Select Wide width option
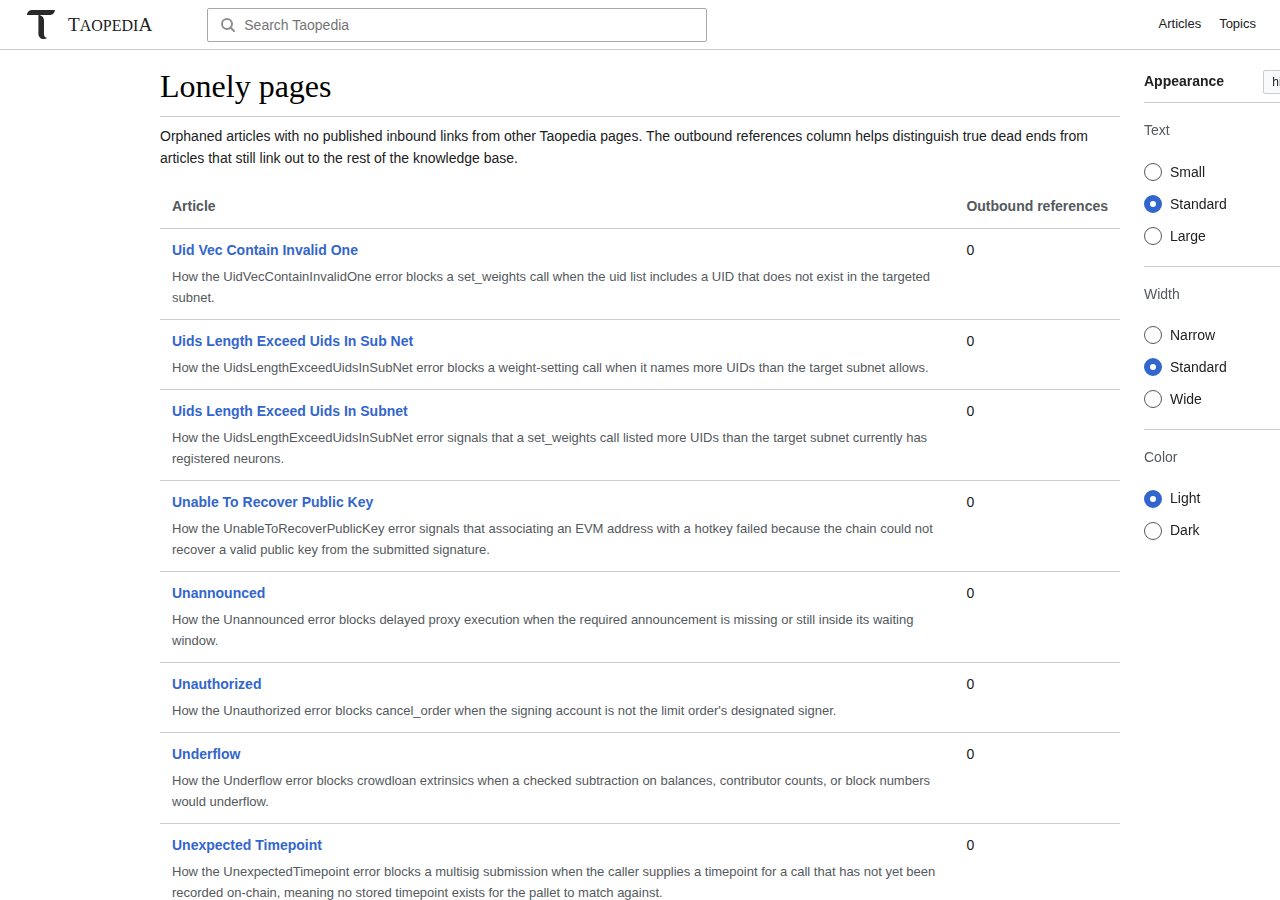This screenshot has width=1280, height=900. pyautogui.click(x=1153, y=399)
